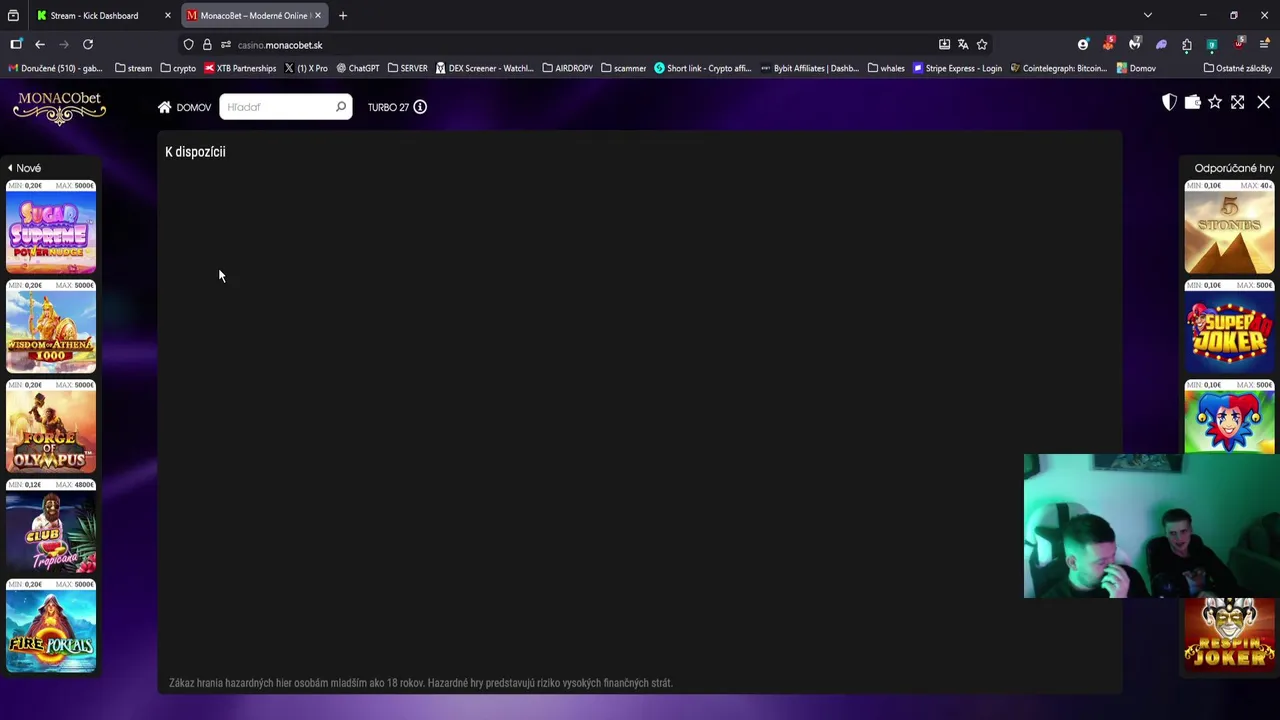The width and height of the screenshot is (1280, 720).
Task: Open Respin Joker game thumbnail
Action: 1229,634
